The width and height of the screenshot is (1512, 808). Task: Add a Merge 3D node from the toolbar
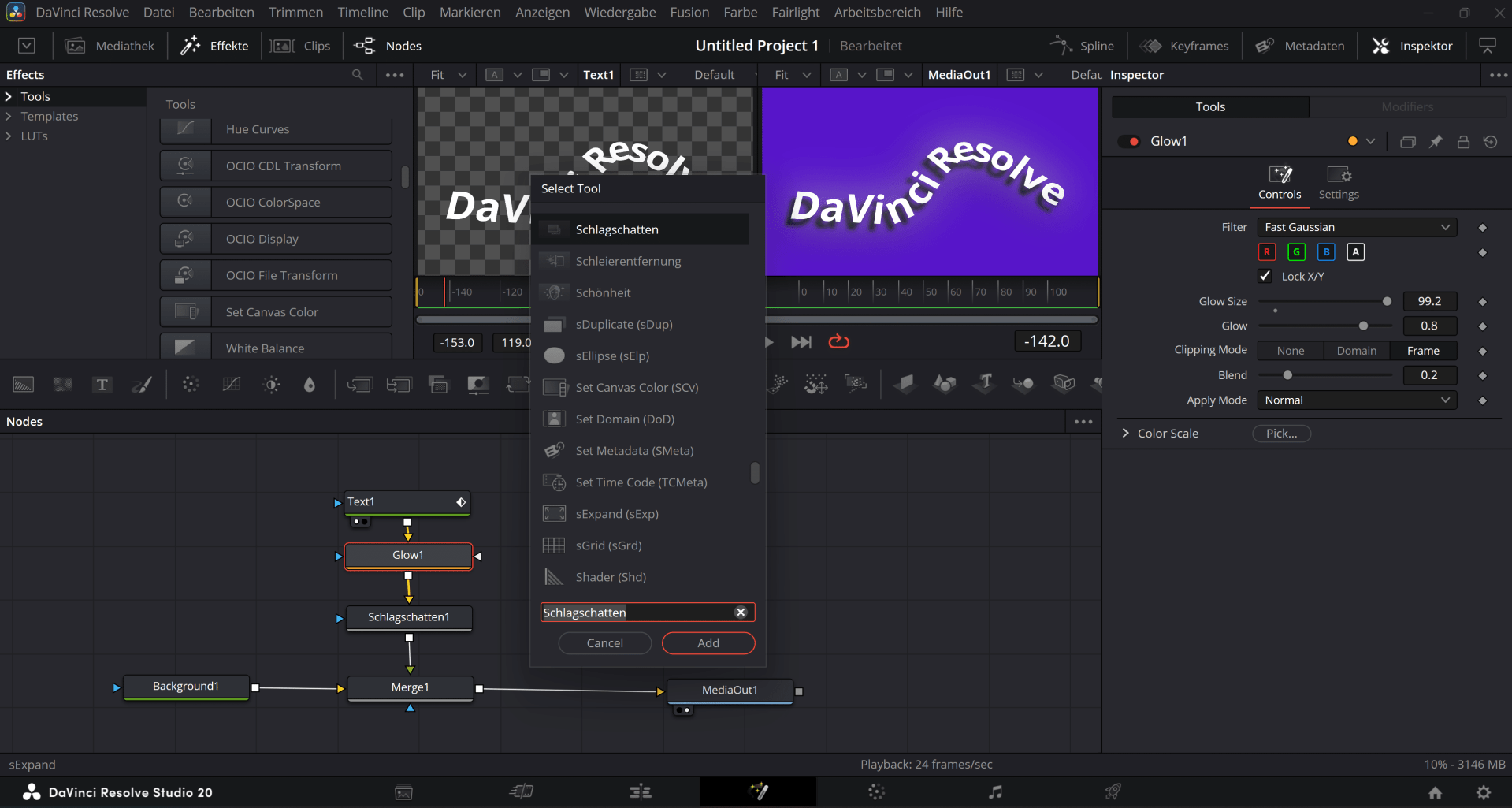[x=1023, y=385]
